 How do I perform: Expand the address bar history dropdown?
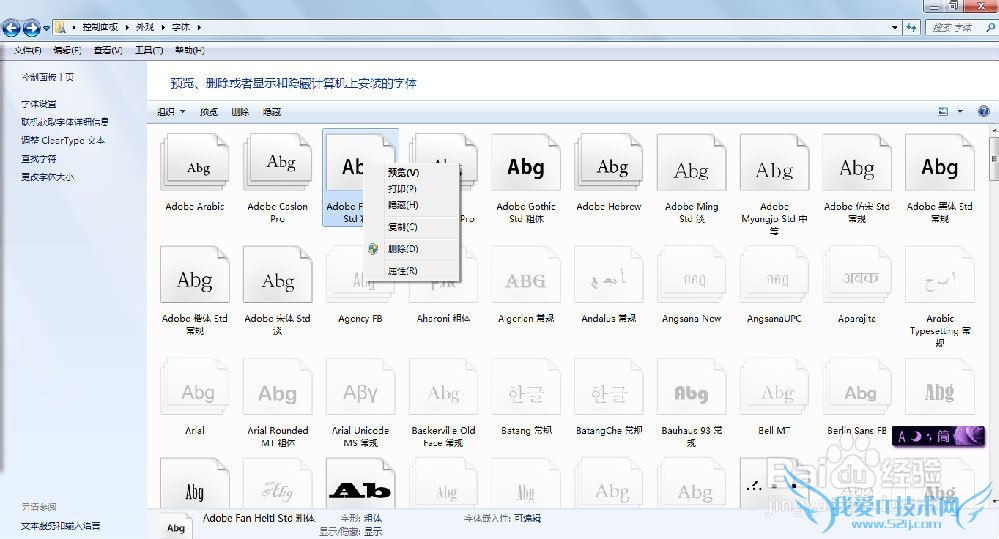[895, 28]
